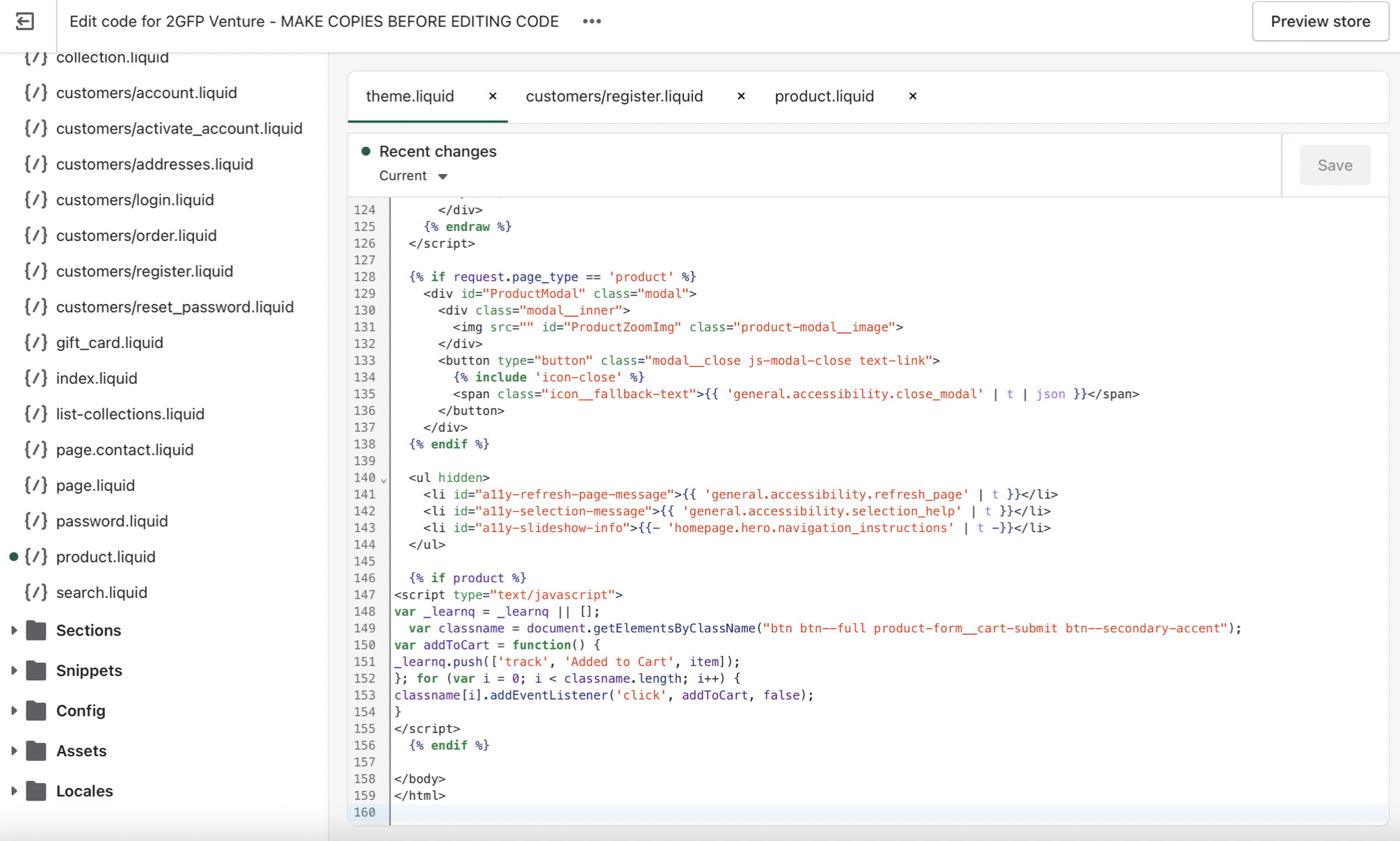The width and height of the screenshot is (1400, 841).
Task: Expand the Snippets folder arrow
Action: tap(14, 670)
